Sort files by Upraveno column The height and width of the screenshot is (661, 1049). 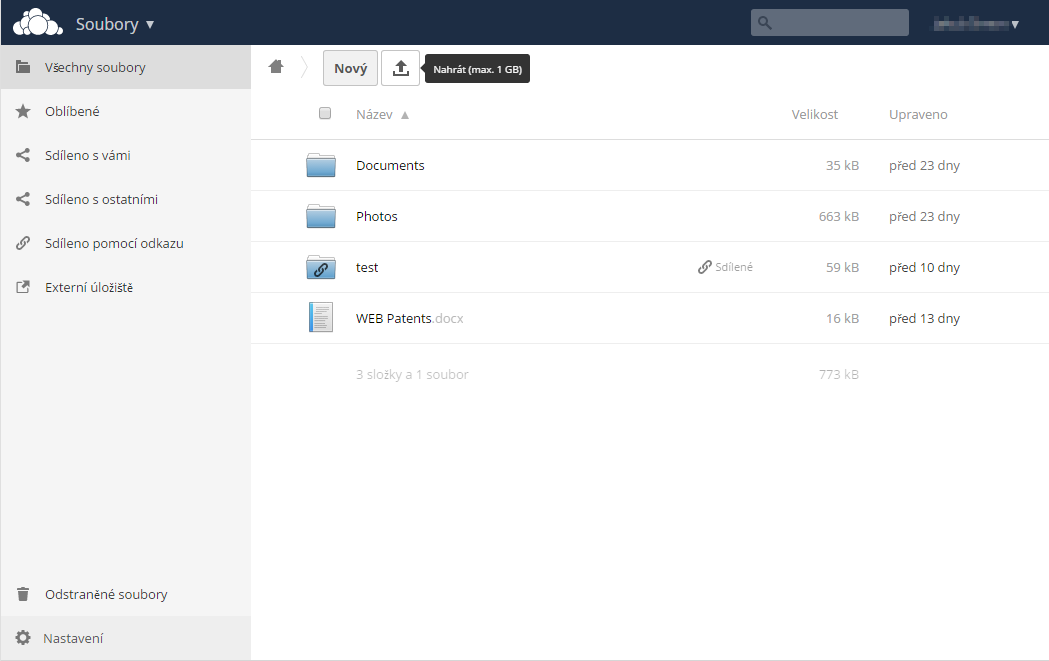(918, 114)
